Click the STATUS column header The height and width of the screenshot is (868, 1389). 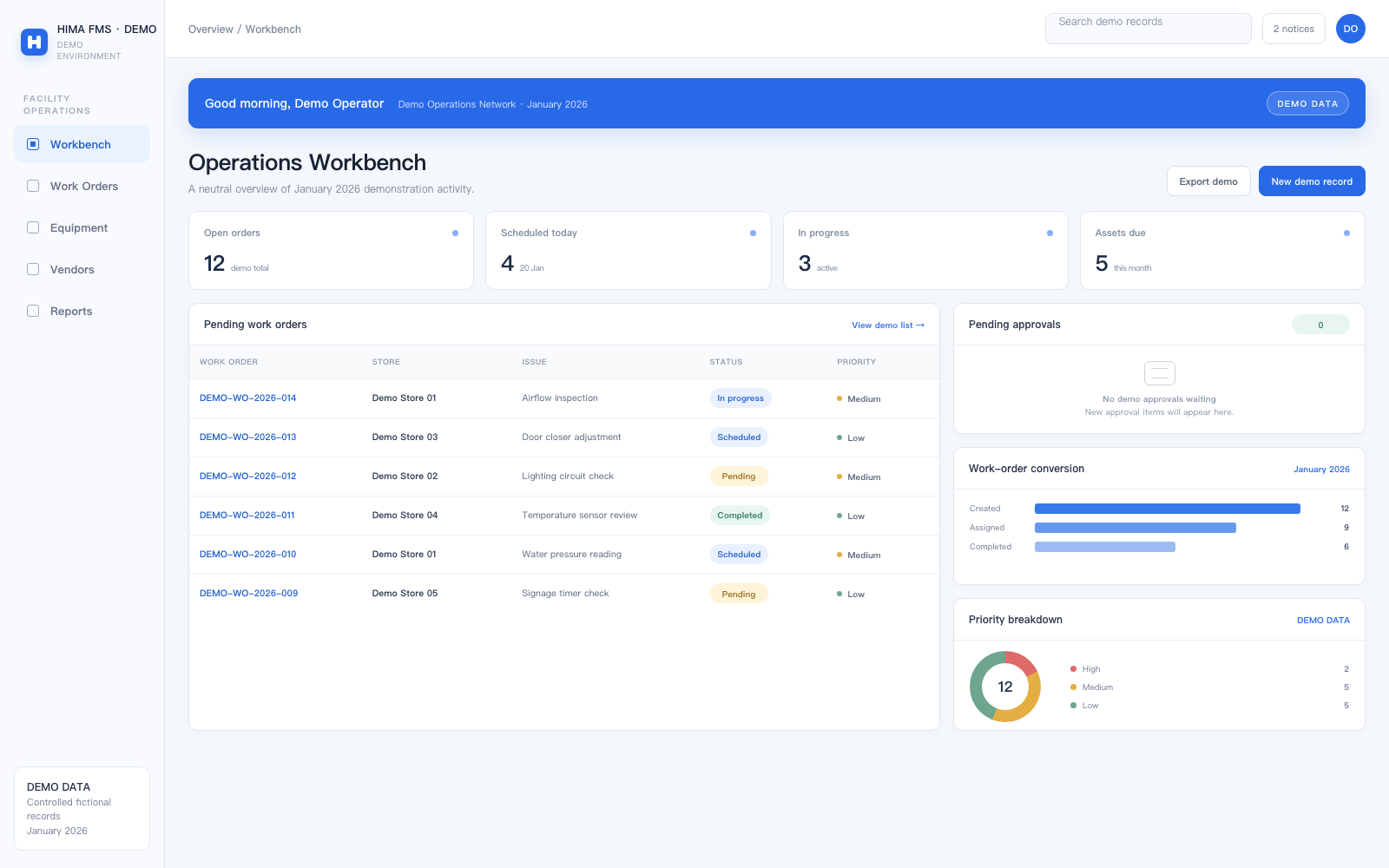pos(726,362)
